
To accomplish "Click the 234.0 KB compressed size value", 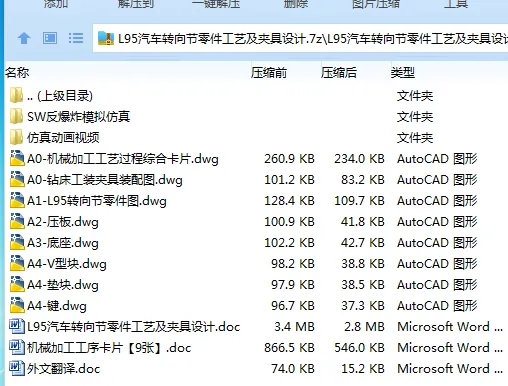I will click(x=359, y=159).
